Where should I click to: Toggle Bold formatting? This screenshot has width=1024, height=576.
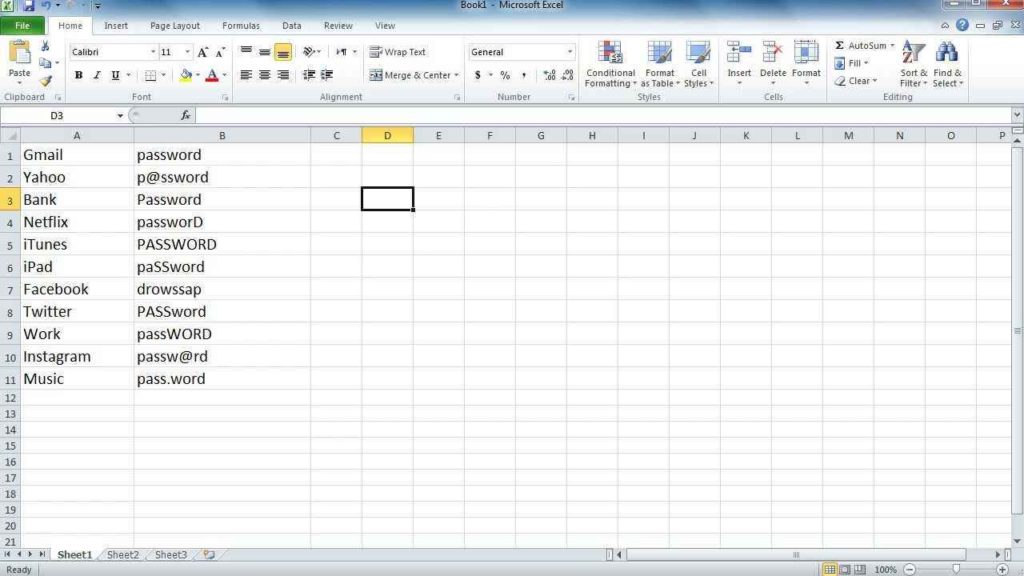coord(78,75)
